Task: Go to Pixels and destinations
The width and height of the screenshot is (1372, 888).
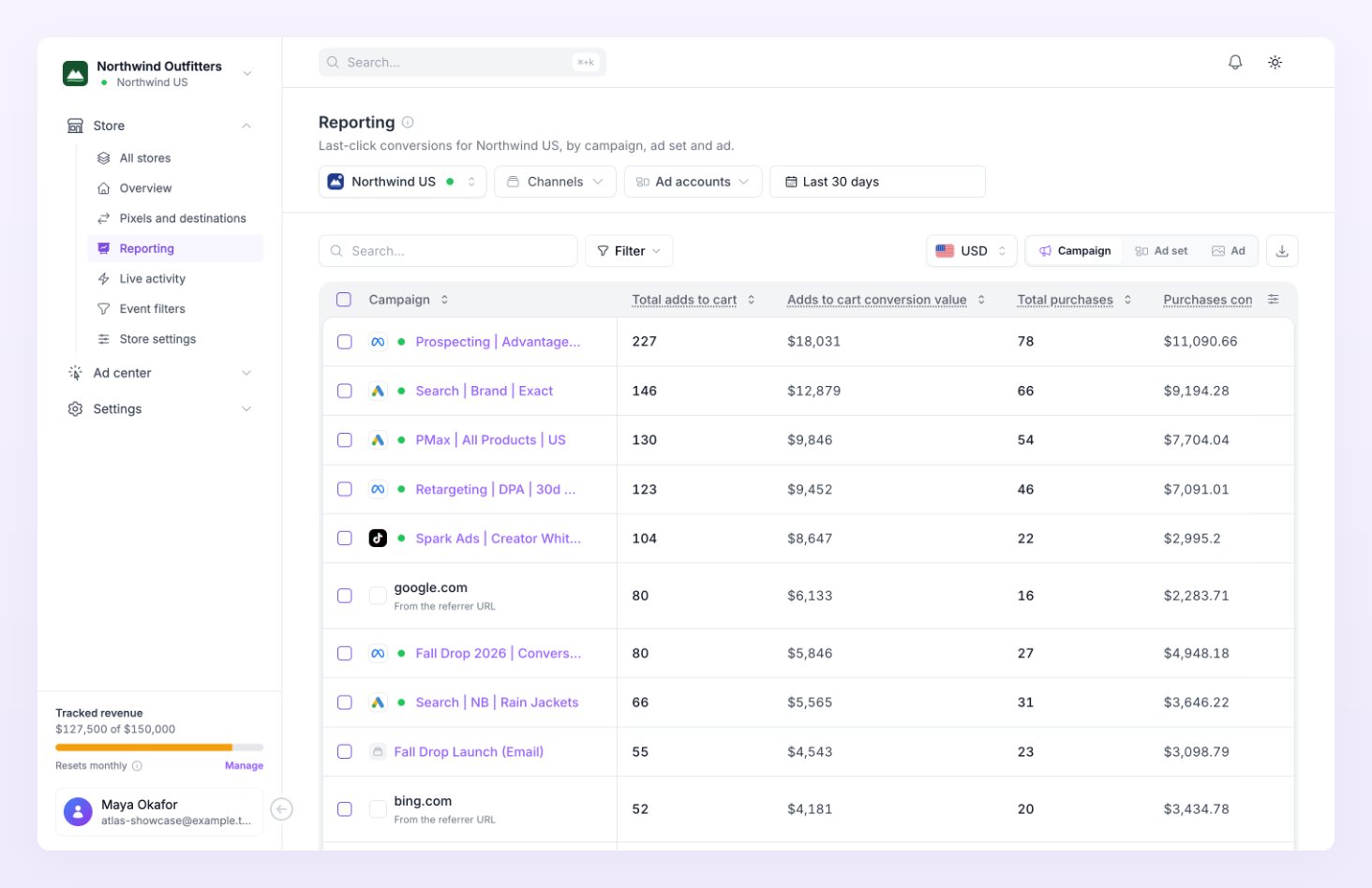Action: tap(175, 218)
